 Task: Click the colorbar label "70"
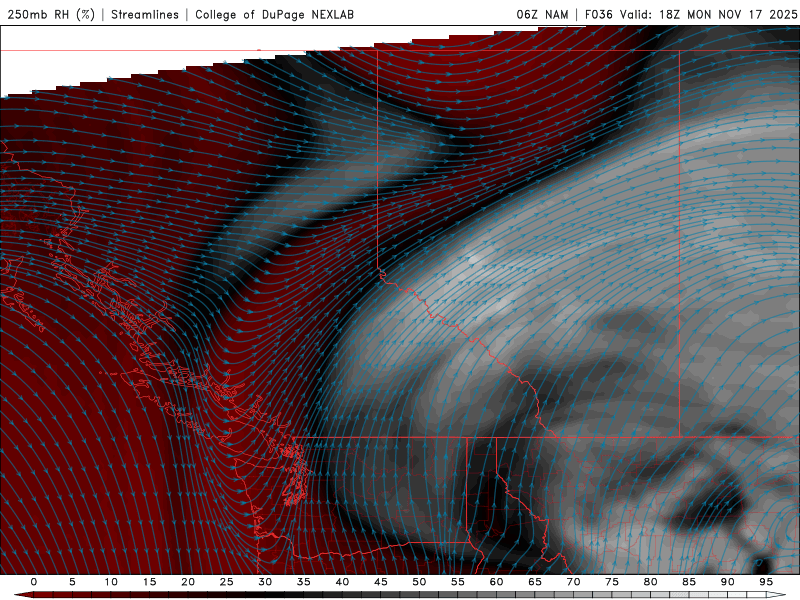(x=573, y=582)
